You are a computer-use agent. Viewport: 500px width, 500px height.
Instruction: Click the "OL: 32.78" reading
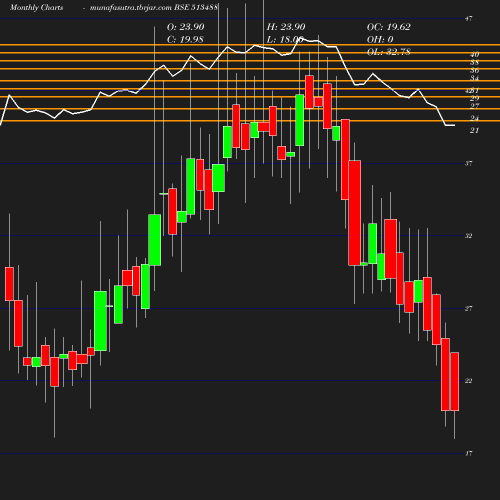389,52
